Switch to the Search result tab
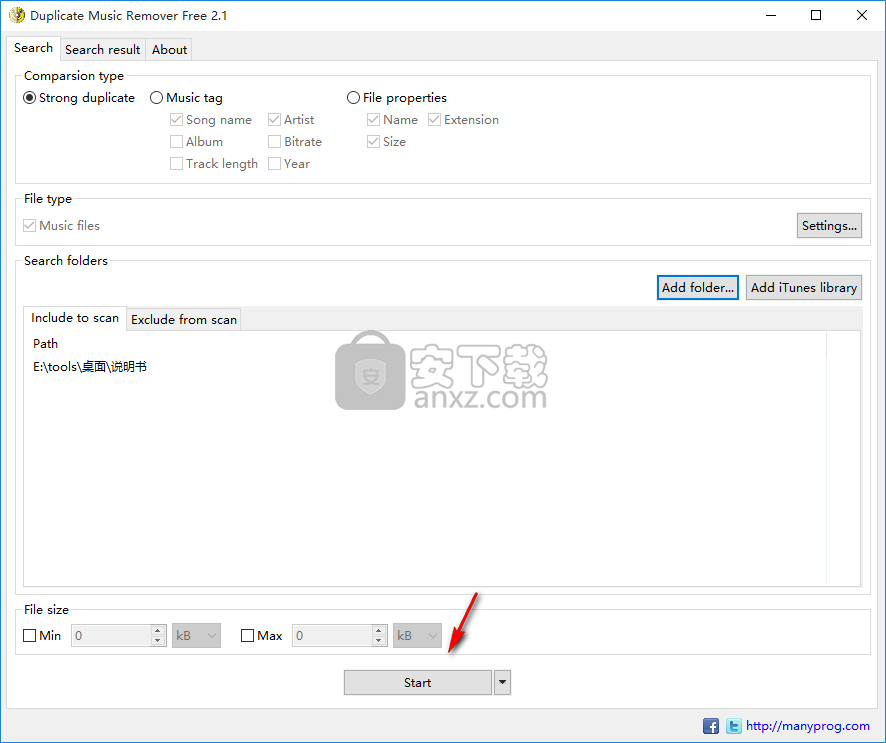The image size is (886, 743). click(102, 50)
